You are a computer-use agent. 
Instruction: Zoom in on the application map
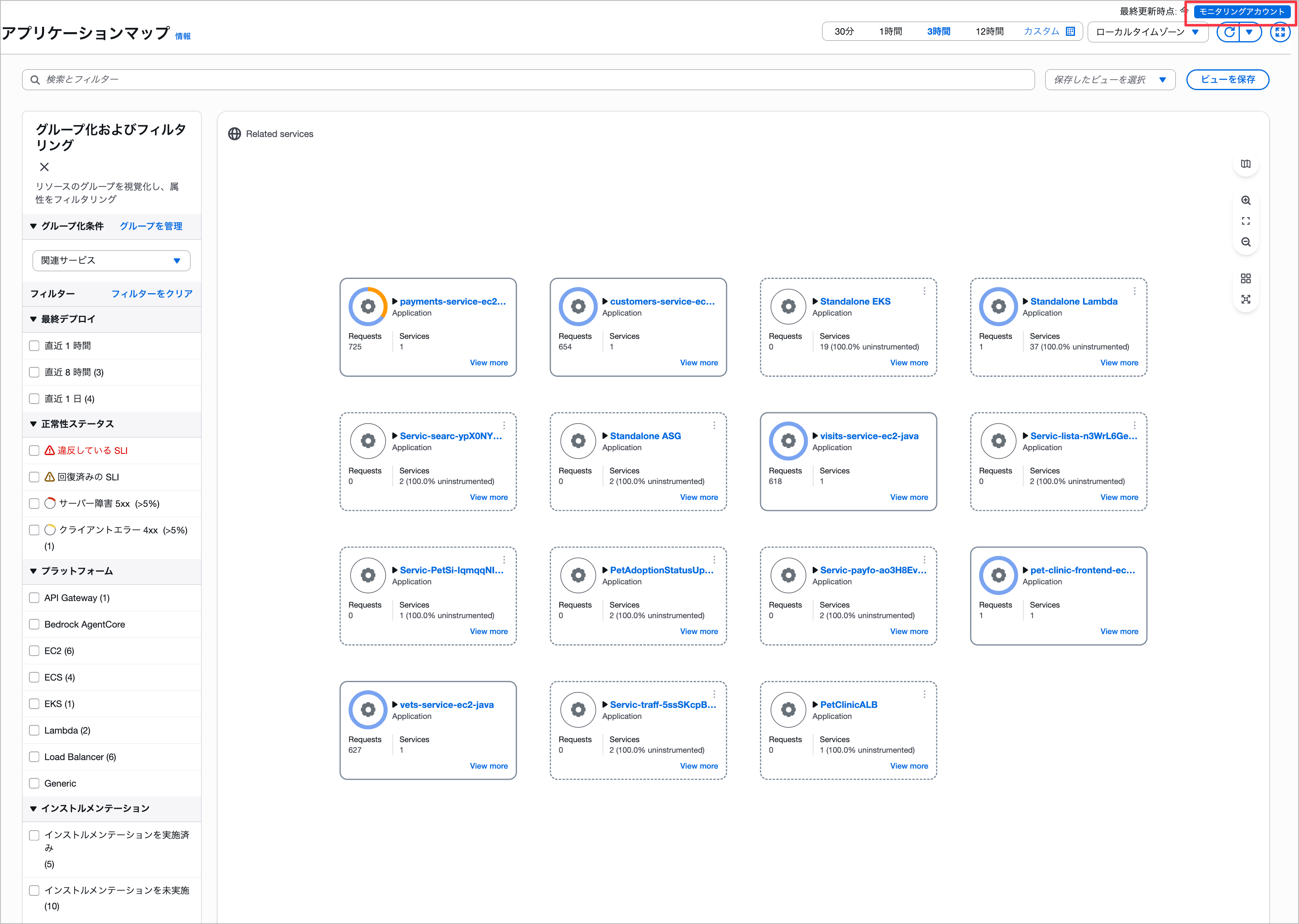tap(1246, 200)
